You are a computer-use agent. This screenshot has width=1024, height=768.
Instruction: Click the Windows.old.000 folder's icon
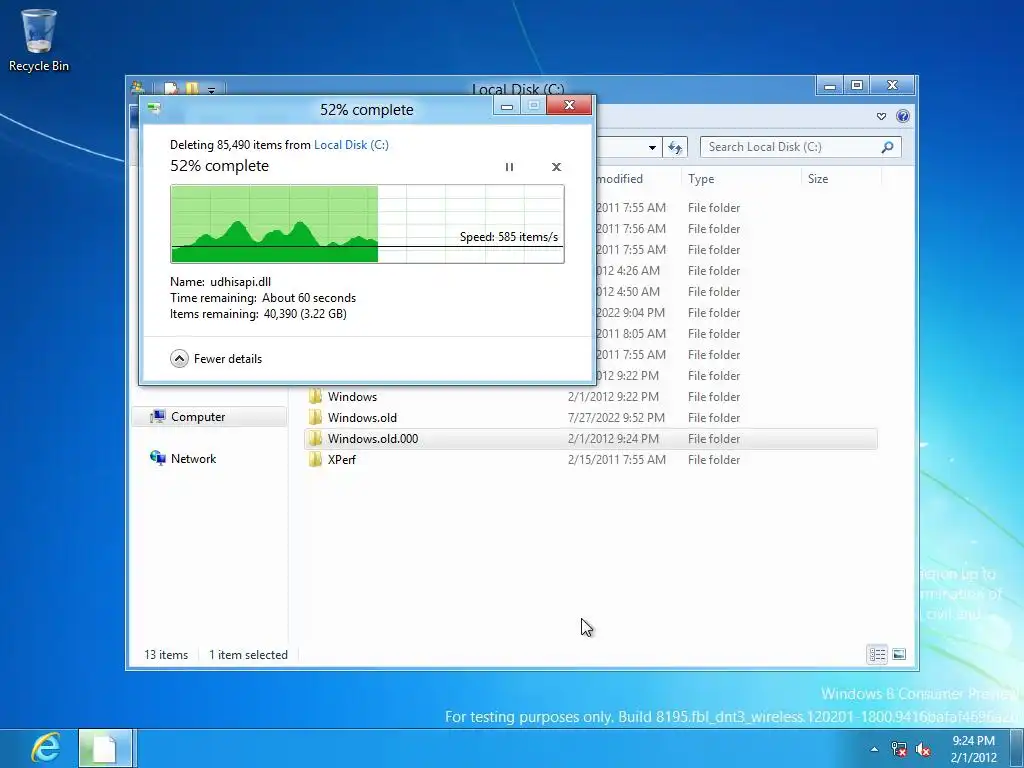point(315,438)
